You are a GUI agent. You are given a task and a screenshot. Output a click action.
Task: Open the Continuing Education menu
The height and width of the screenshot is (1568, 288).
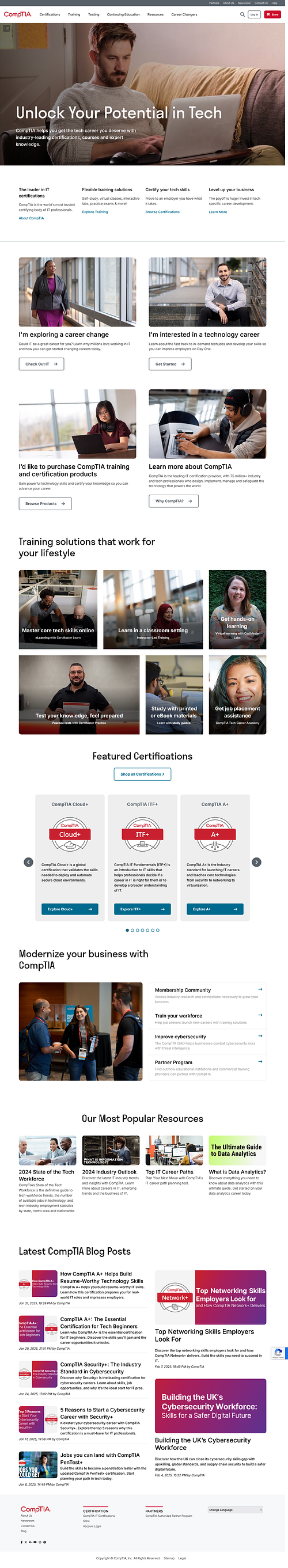[x=124, y=14]
